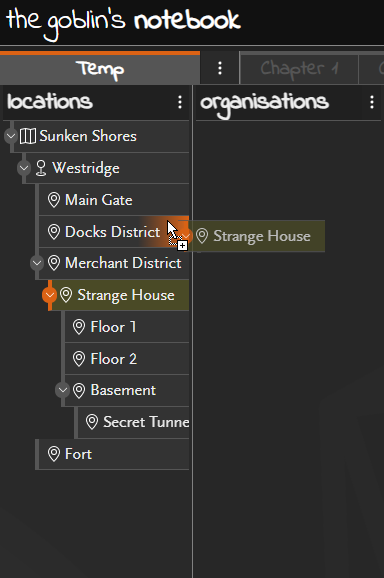Click the pin icon beside Secret Tunnel
Screen dimensions: 384x578
92,422
